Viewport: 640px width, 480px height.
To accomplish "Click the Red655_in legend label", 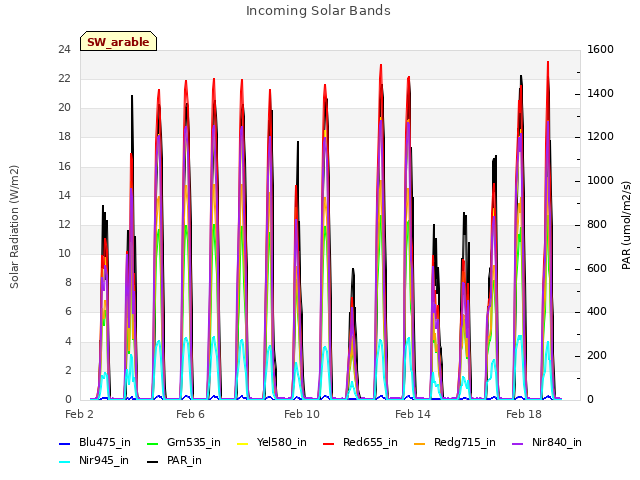I will pyautogui.click(x=370, y=442).
